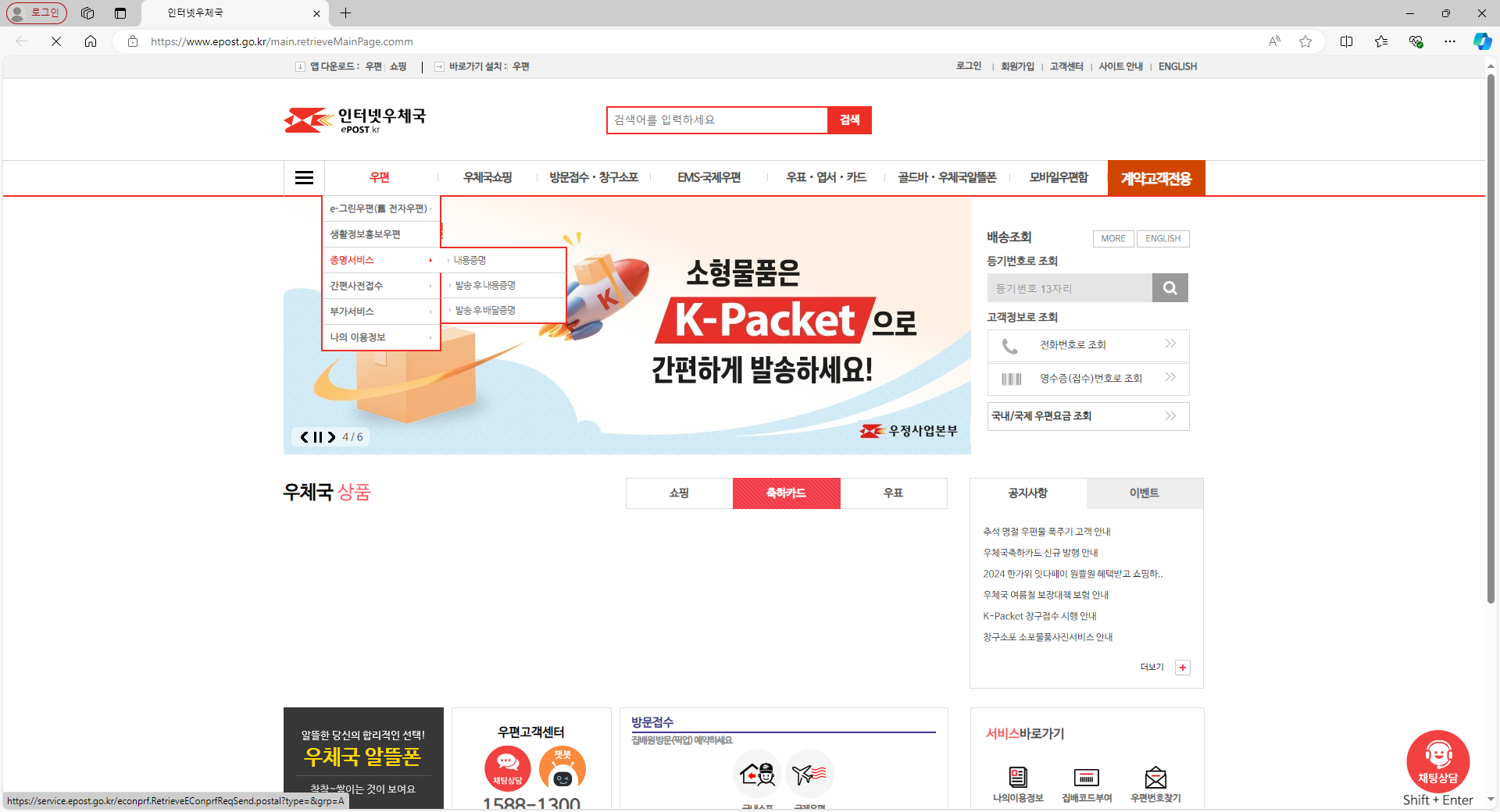Open 방문접수·창구소포 main menu

pyautogui.click(x=594, y=178)
